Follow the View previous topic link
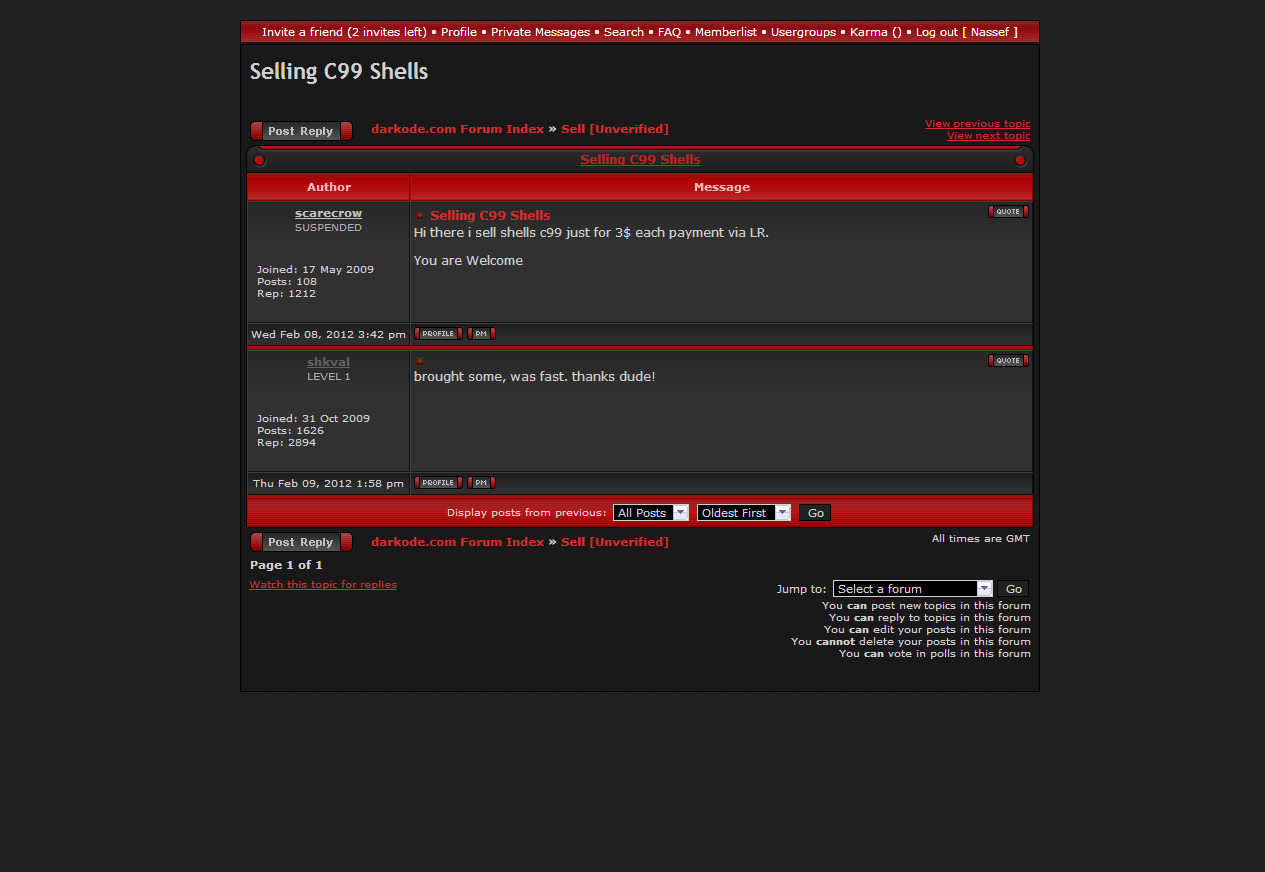 pyautogui.click(x=977, y=124)
